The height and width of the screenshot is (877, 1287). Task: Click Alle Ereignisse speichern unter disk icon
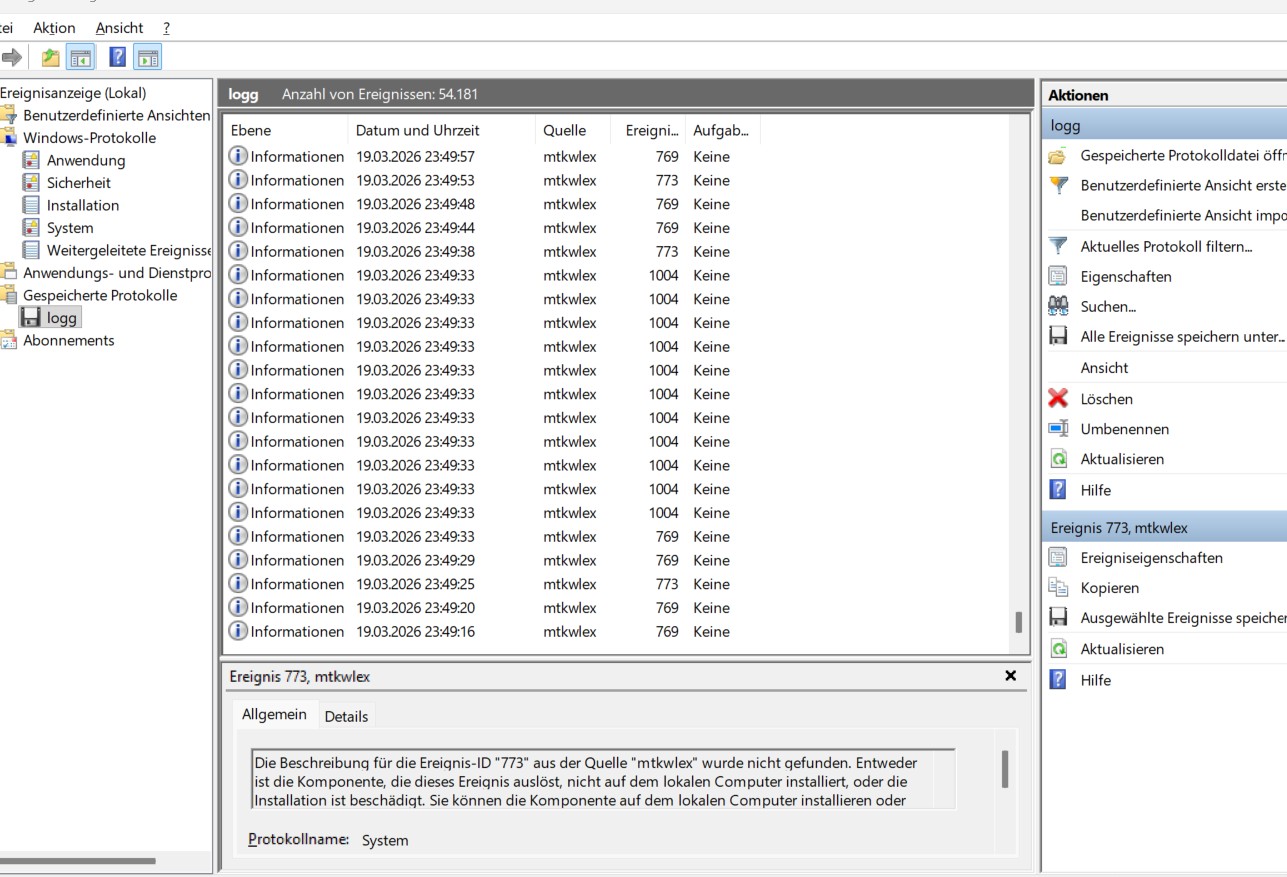coord(1058,336)
